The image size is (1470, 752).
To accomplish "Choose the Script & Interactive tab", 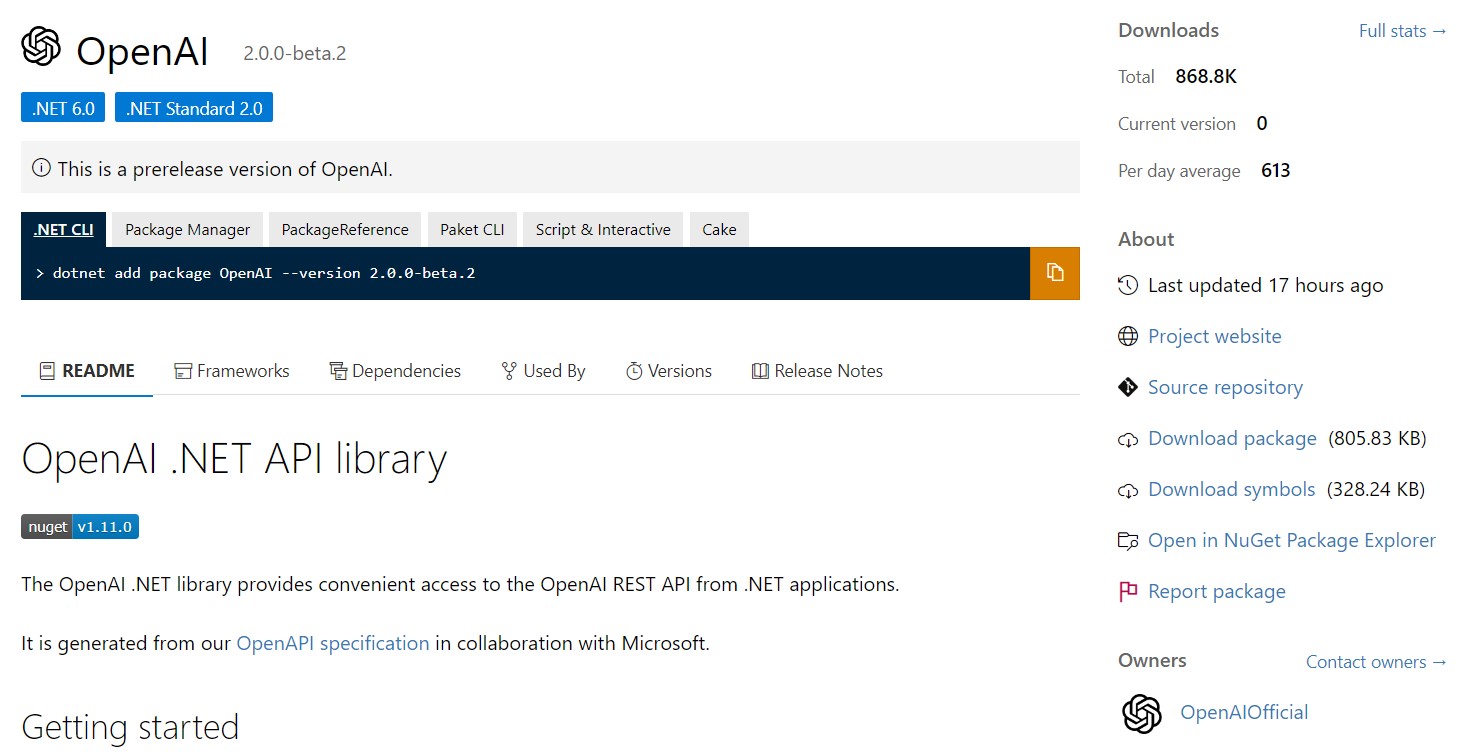I will (602, 230).
